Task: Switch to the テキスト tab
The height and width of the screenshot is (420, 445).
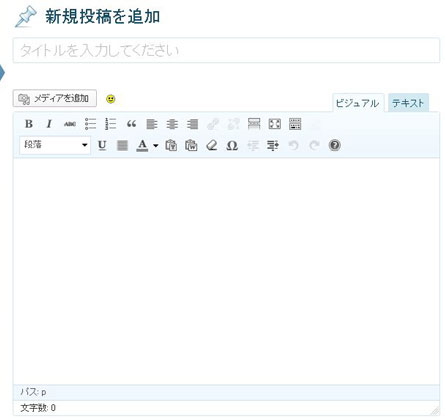Action: coord(408,103)
